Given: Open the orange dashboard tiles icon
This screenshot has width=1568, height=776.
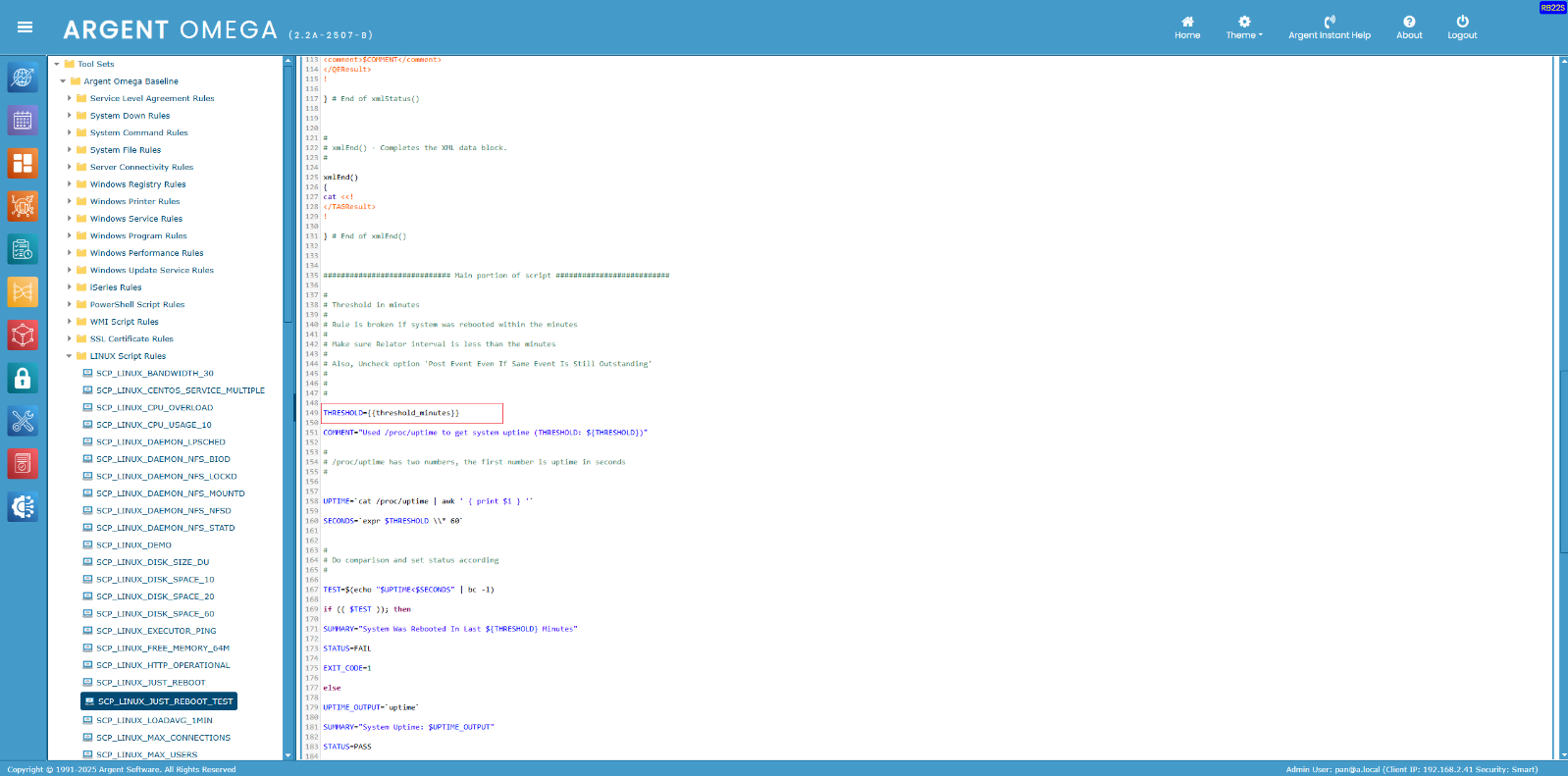Looking at the screenshot, I should 23,163.
